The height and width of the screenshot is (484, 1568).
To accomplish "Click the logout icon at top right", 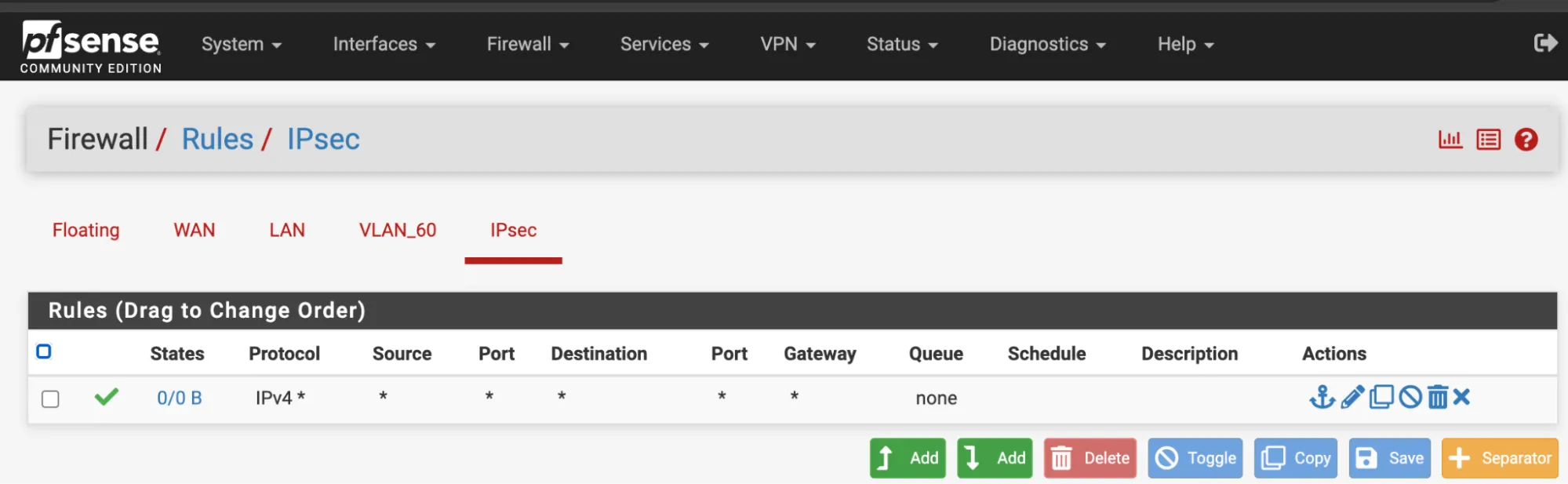I will tap(1547, 45).
